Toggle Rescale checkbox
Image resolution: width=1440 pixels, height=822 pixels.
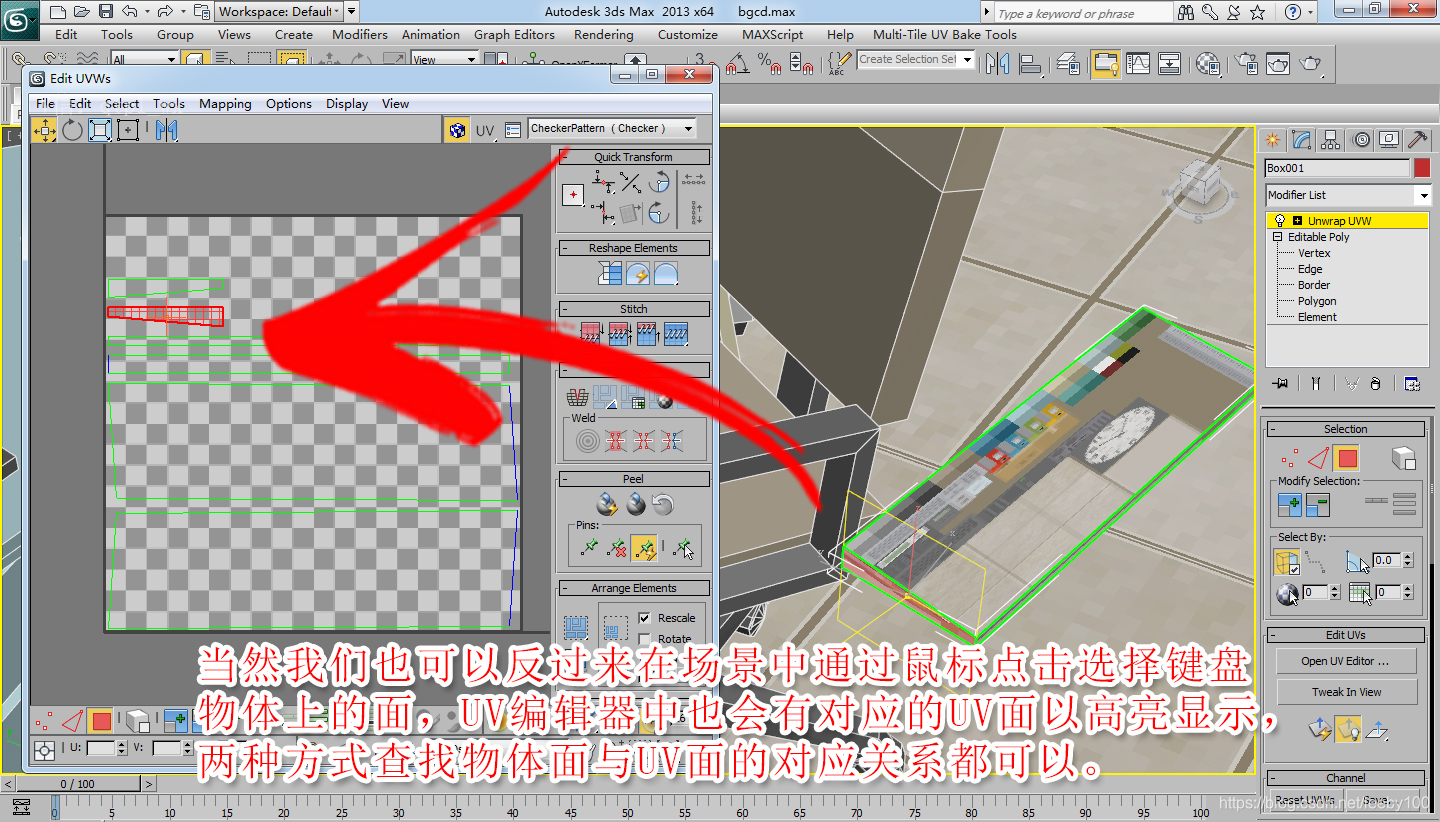tap(645, 618)
